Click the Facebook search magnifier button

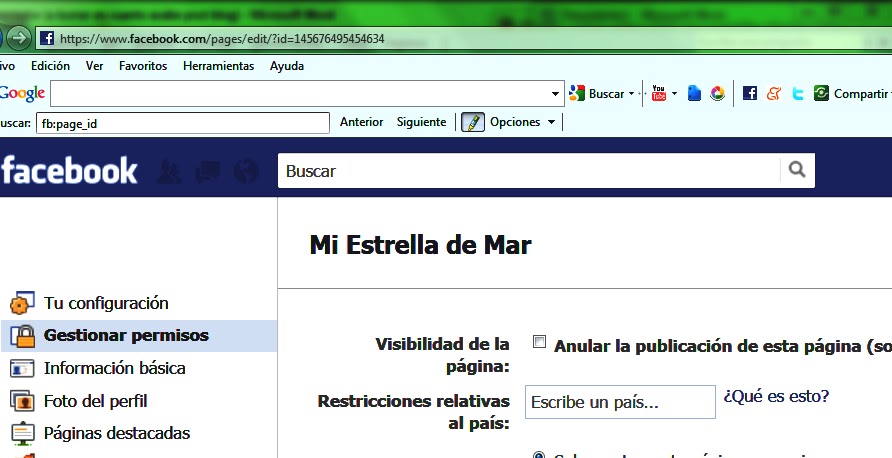(x=797, y=170)
